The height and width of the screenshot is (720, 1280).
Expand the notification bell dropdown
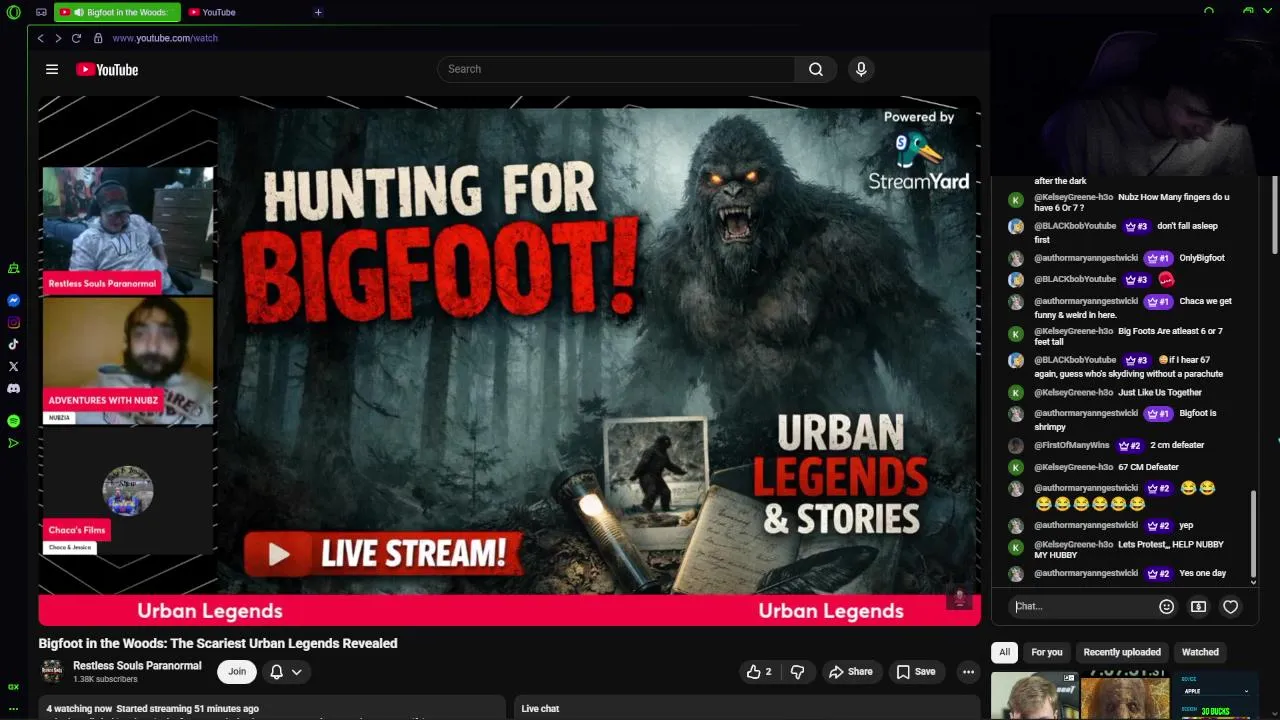(286, 672)
